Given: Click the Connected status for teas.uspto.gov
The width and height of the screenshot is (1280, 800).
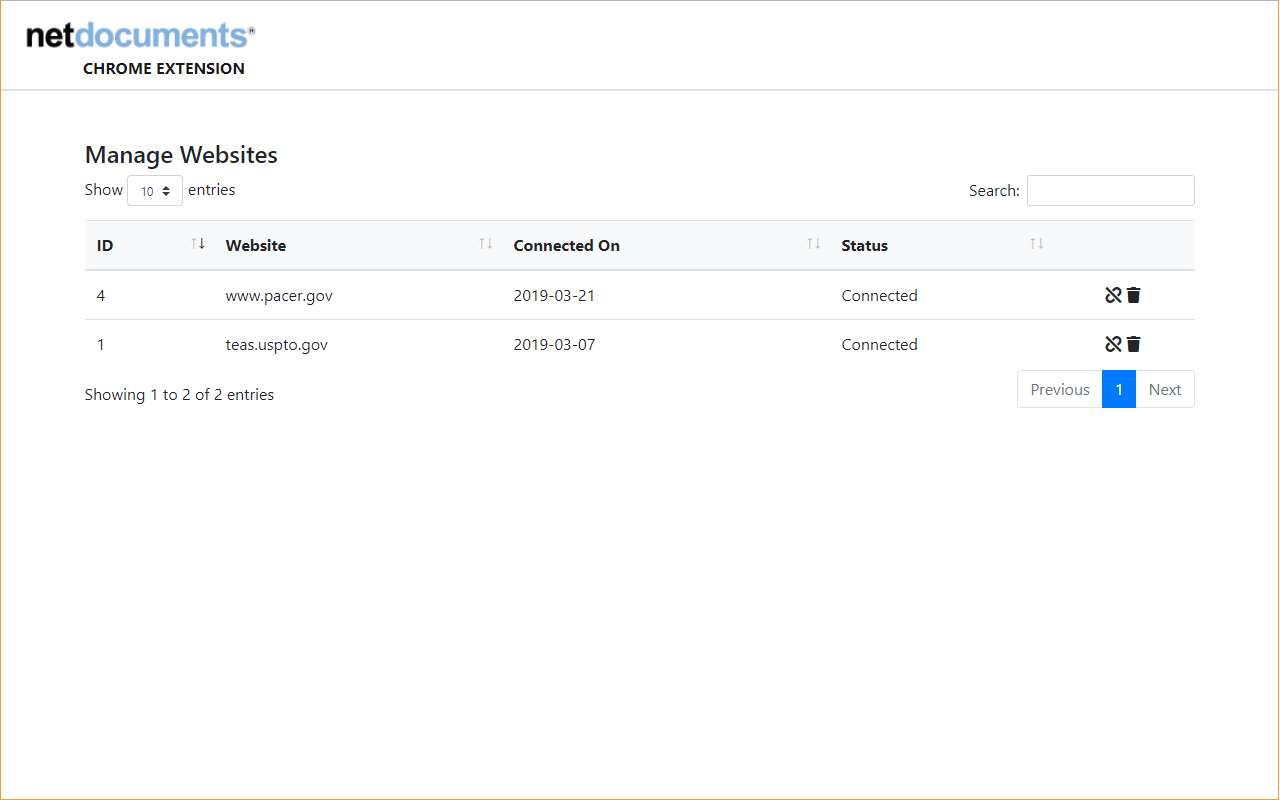Looking at the screenshot, I should tap(879, 344).
